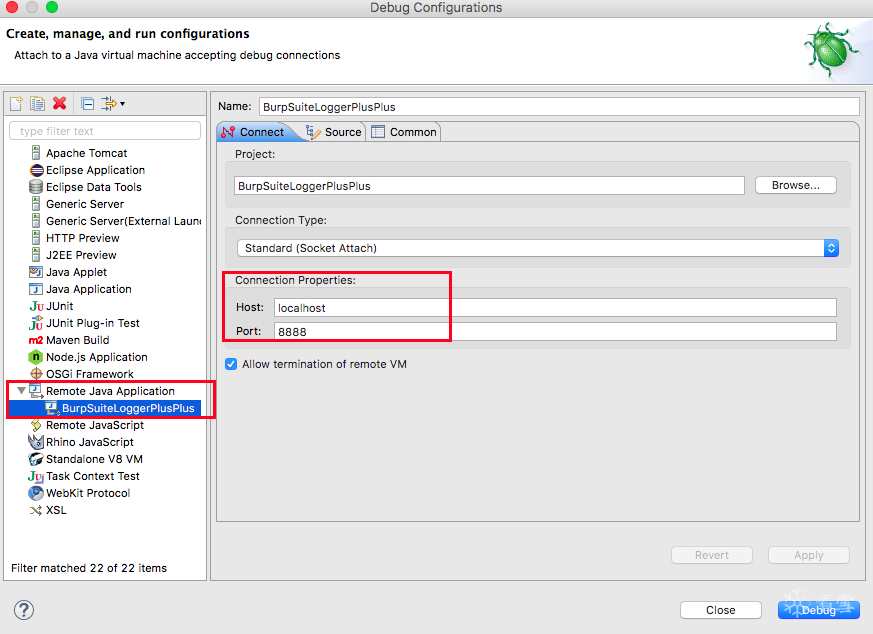Click the WebKit Protocol icon
The image size is (873, 634).
pyautogui.click(x=36, y=493)
